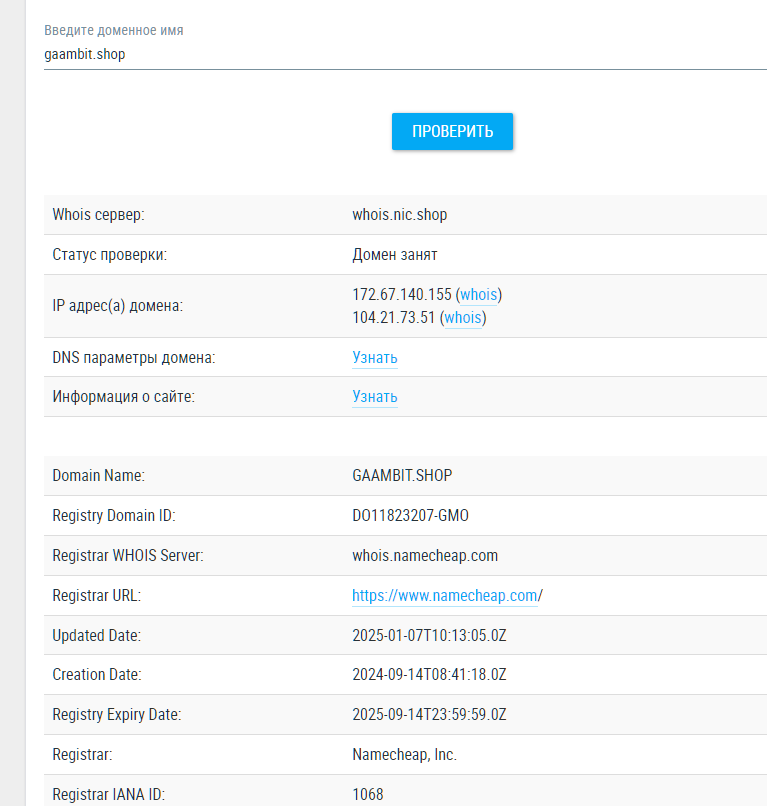Click the 'Домен занят' status text
This screenshot has width=767, height=806.
[x=395, y=254]
